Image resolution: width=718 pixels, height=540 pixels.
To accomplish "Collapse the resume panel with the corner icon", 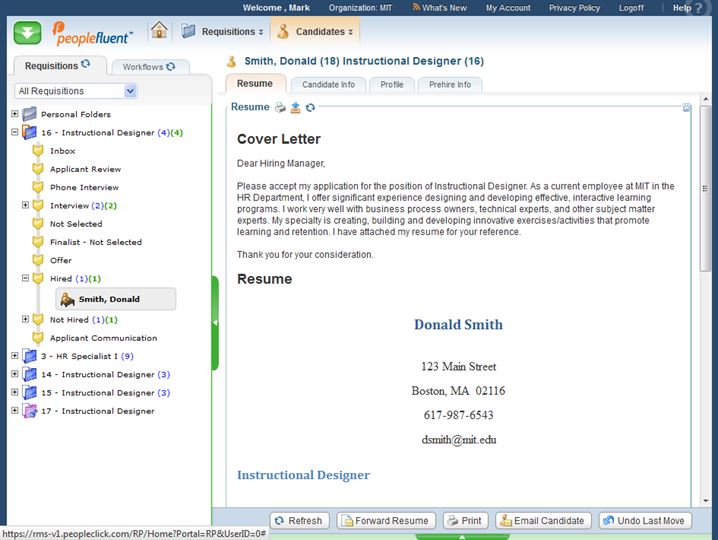I will point(687,107).
